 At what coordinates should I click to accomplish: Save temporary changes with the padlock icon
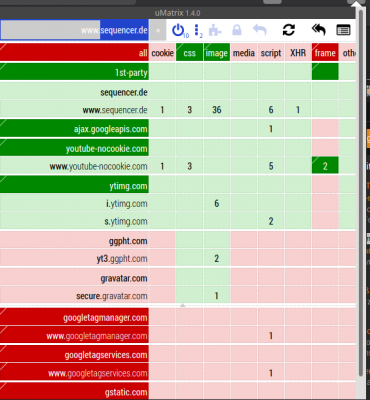click(x=237, y=30)
